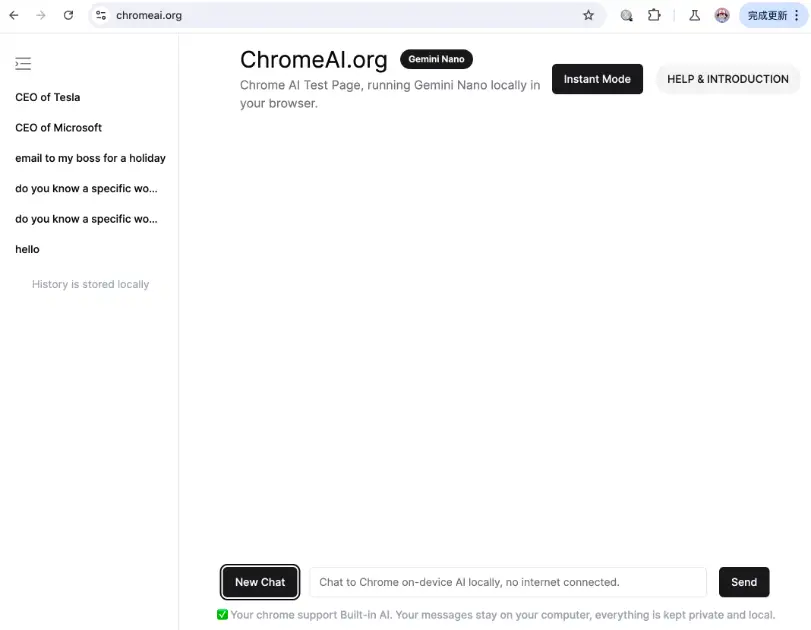Click the back navigation arrow
The height and width of the screenshot is (630, 811).
pos(14,15)
